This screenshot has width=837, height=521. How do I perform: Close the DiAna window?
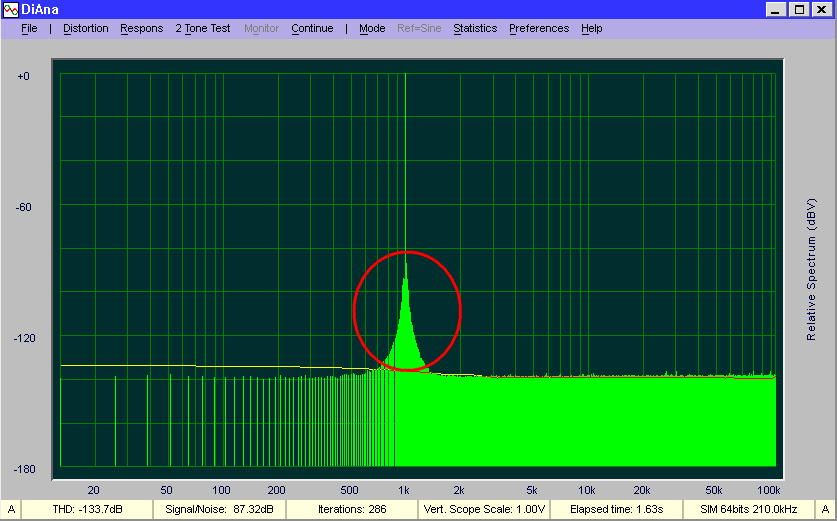coord(821,10)
